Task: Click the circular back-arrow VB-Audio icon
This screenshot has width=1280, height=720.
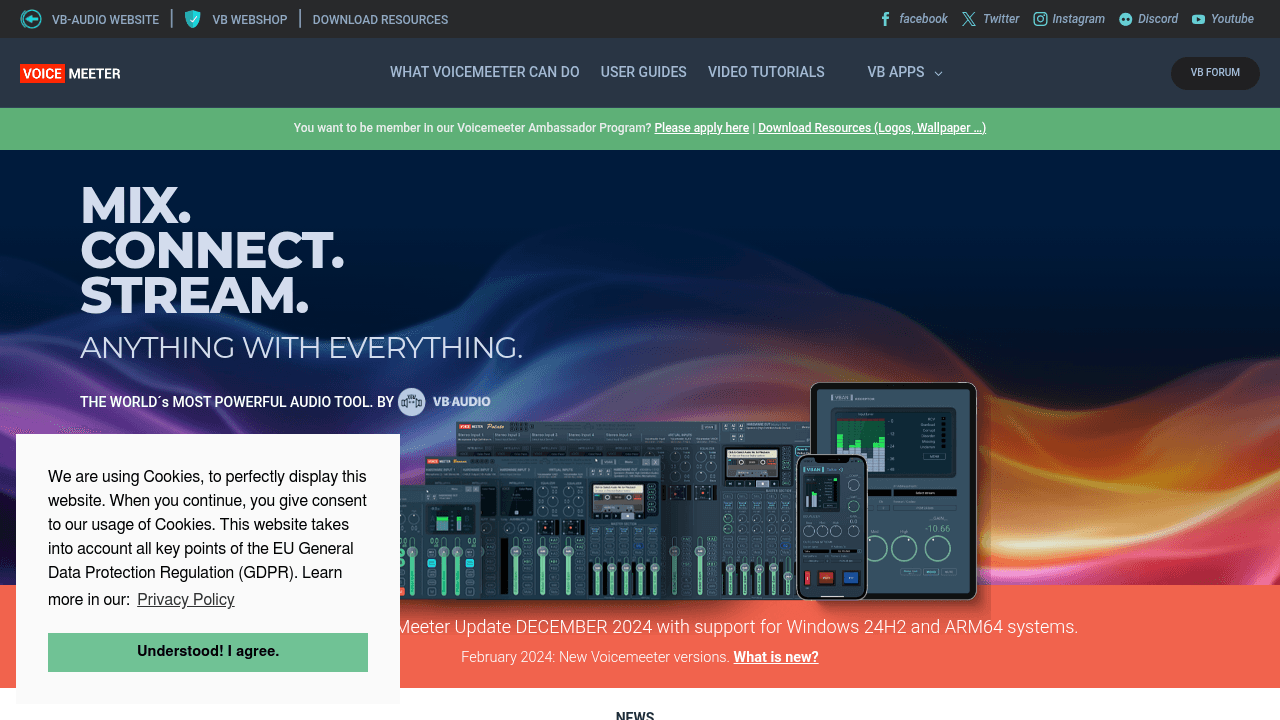Action: point(29,18)
